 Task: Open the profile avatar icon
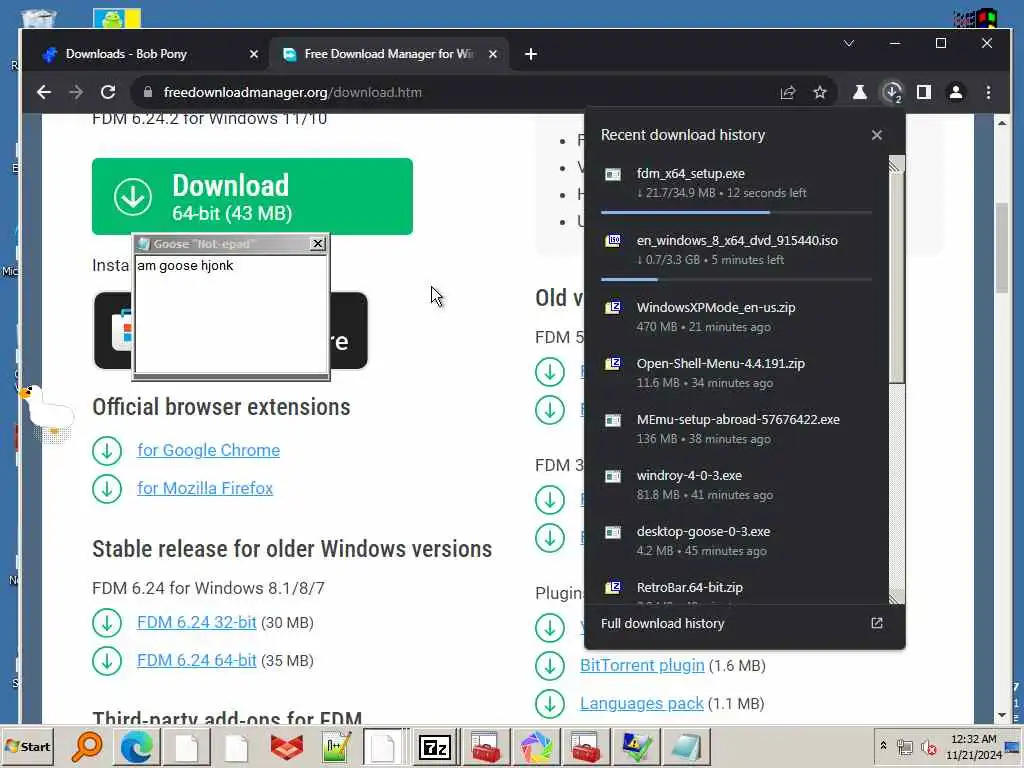click(x=956, y=93)
